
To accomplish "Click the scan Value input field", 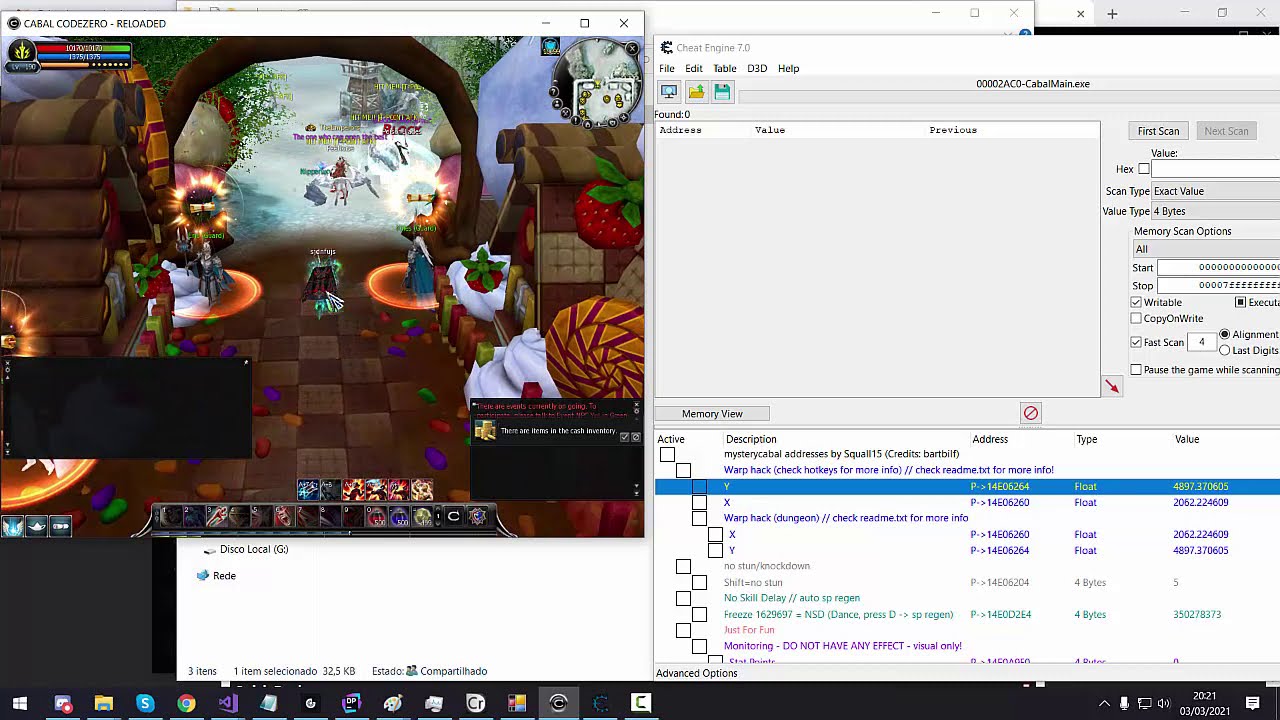I will click(x=1216, y=169).
